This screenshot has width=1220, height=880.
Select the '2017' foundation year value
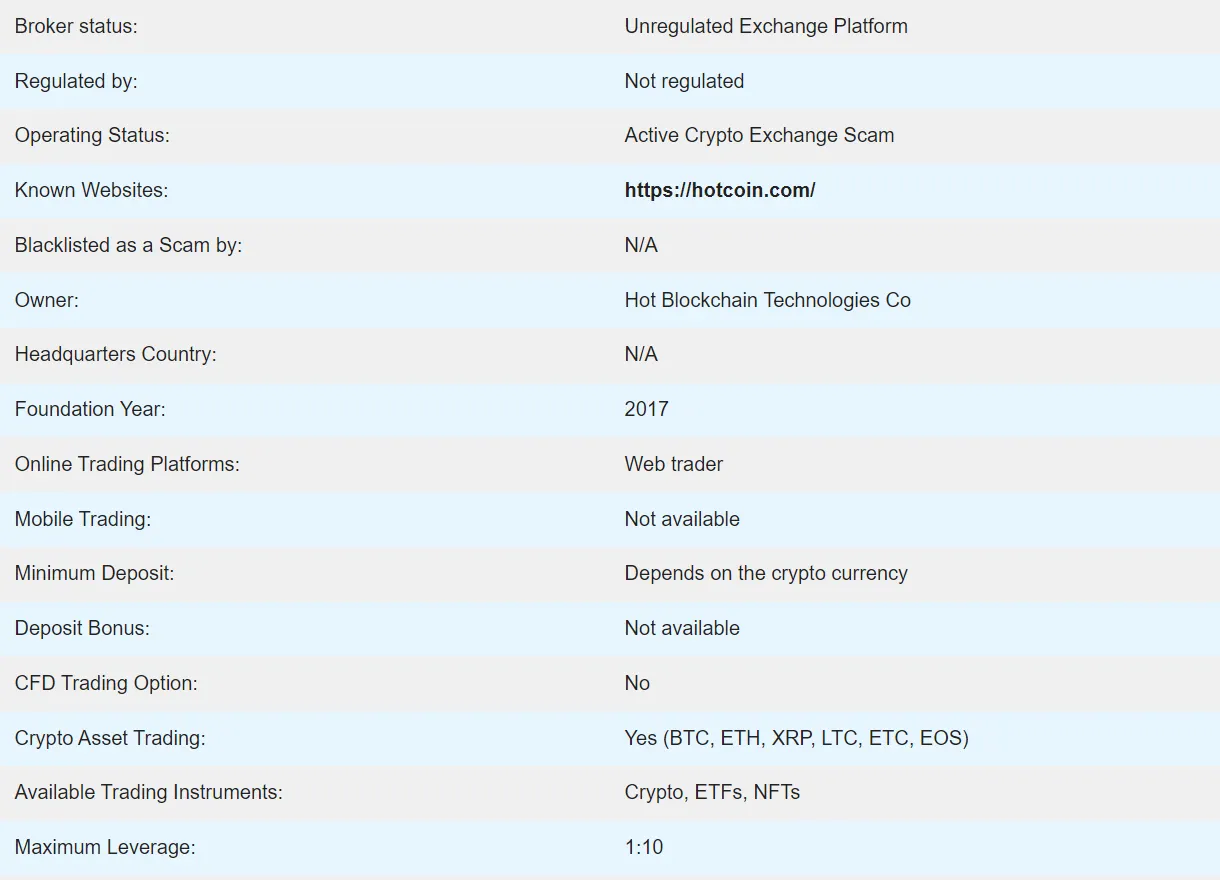coord(646,409)
